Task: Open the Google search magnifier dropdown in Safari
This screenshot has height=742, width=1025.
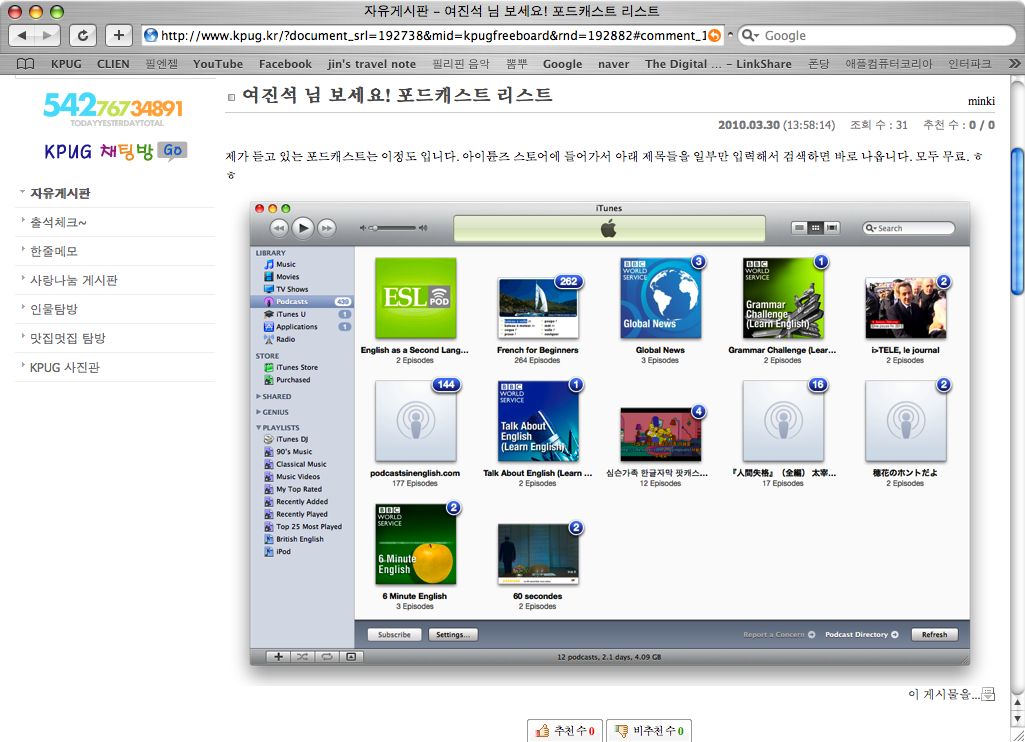Action: click(750, 35)
